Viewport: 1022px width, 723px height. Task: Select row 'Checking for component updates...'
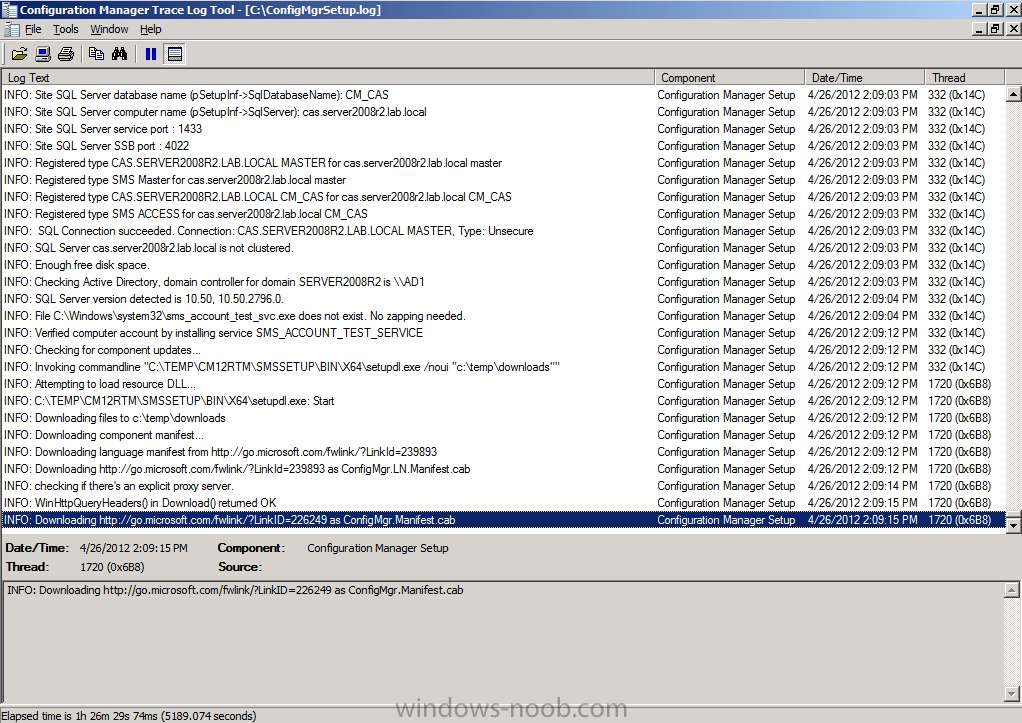[503, 350]
